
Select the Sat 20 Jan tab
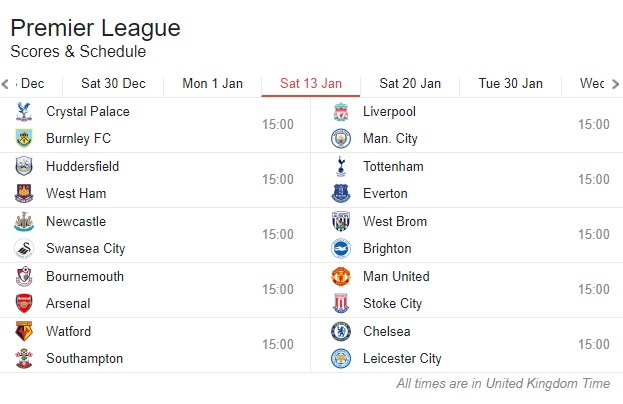point(410,84)
